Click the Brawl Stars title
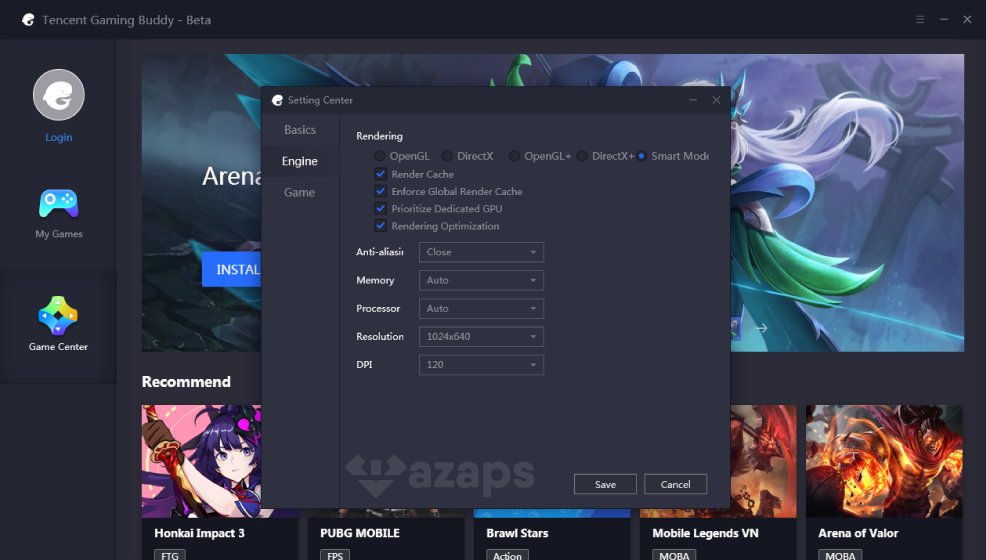This screenshot has width=986, height=560. [517, 533]
